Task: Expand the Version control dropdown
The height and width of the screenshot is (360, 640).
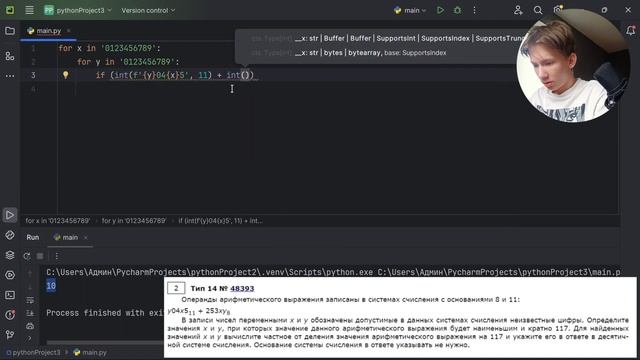Action: [148, 10]
